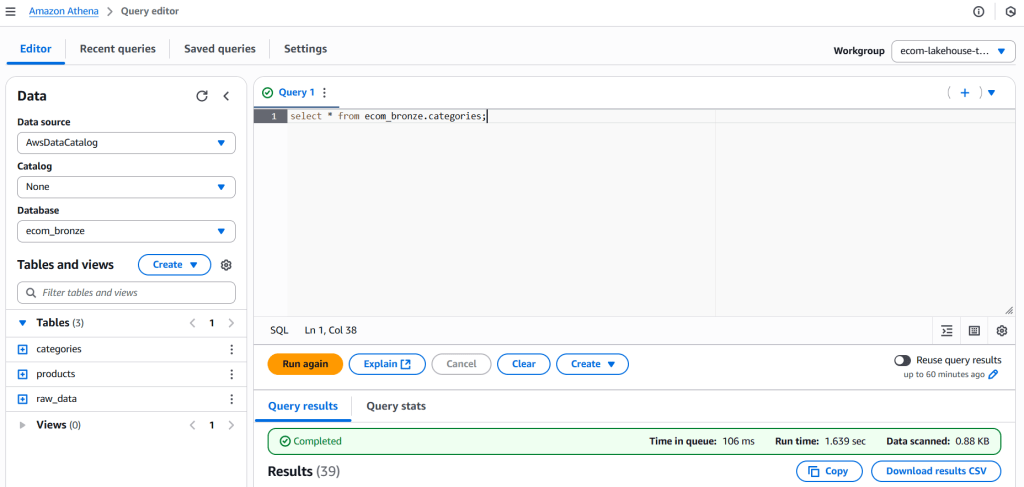Viewport: 1024px width, 487px height.
Task: Refresh the Data panel
Action: tap(202, 96)
